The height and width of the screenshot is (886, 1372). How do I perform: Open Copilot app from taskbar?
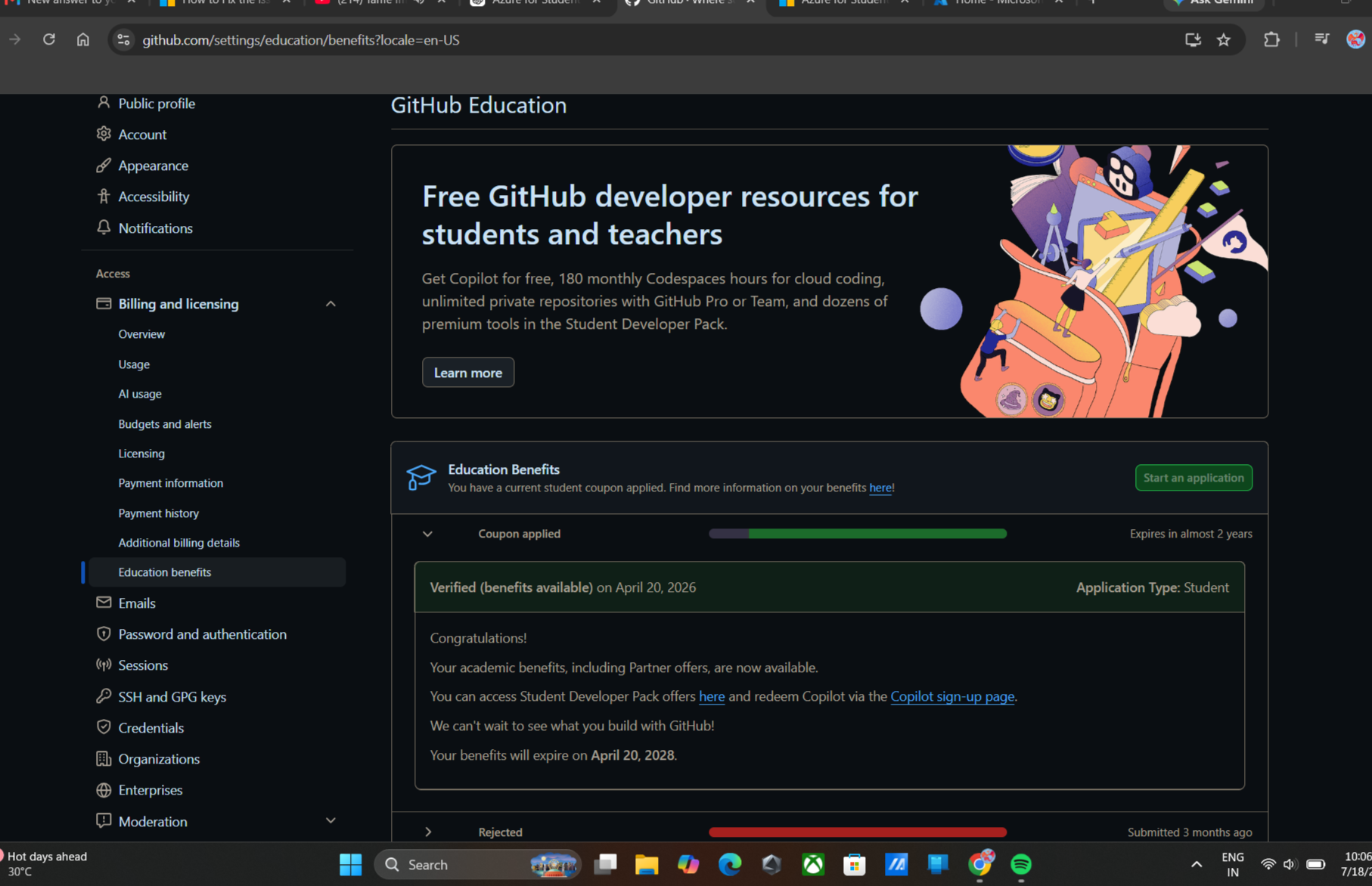pos(688,864)
